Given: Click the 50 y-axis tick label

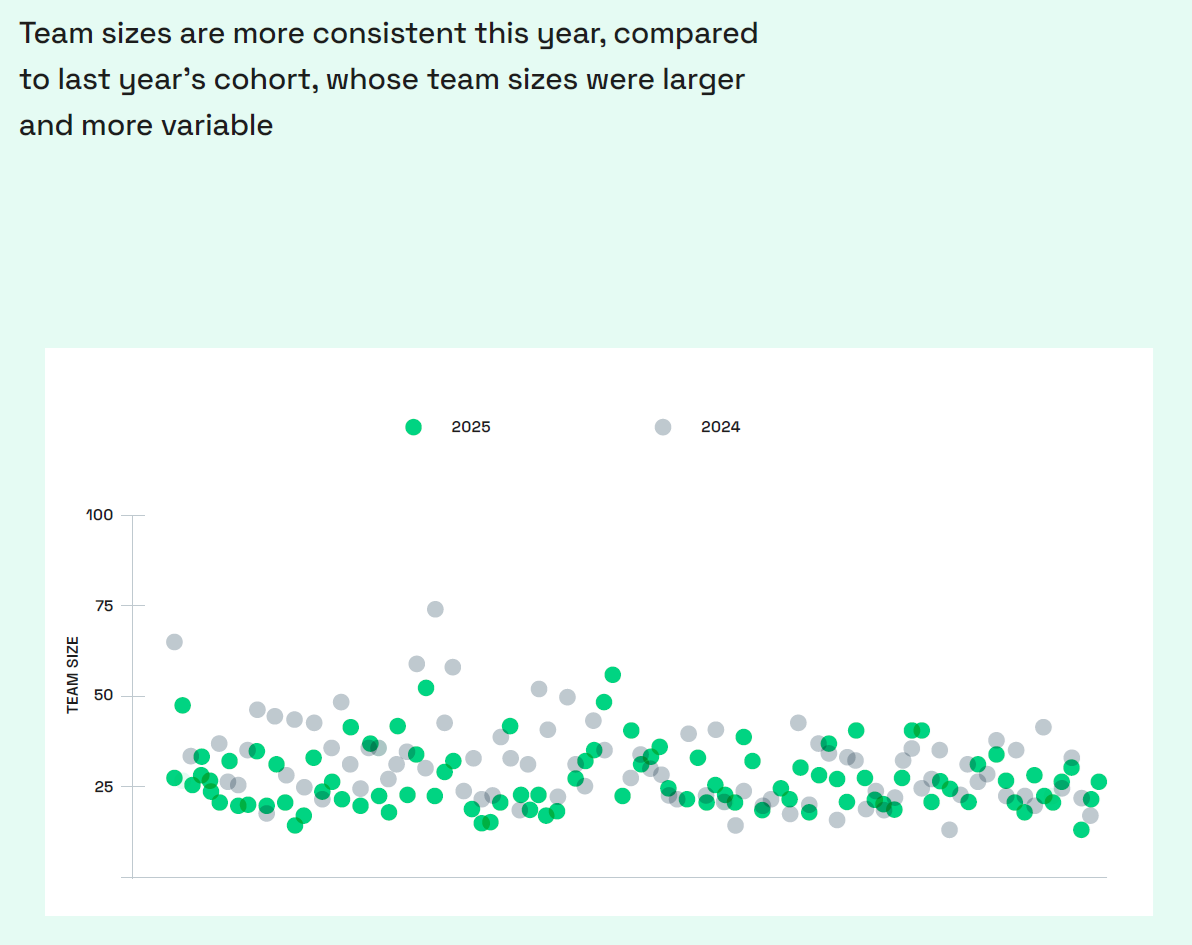Looking at the screenshot, I should click(x=103, y=696).
